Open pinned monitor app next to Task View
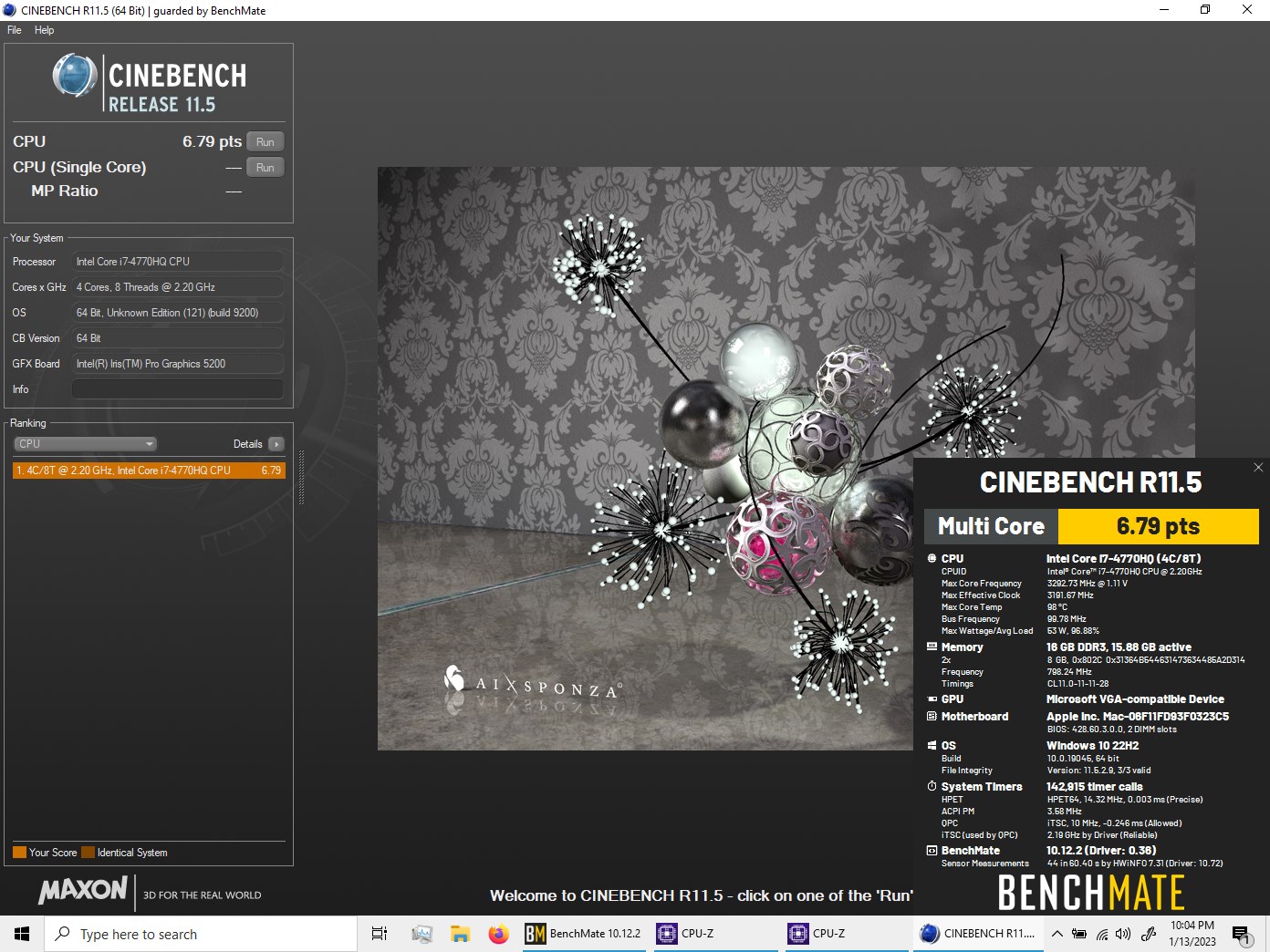This screenshot has width=1270, height=952. click(x=422, y=934)
